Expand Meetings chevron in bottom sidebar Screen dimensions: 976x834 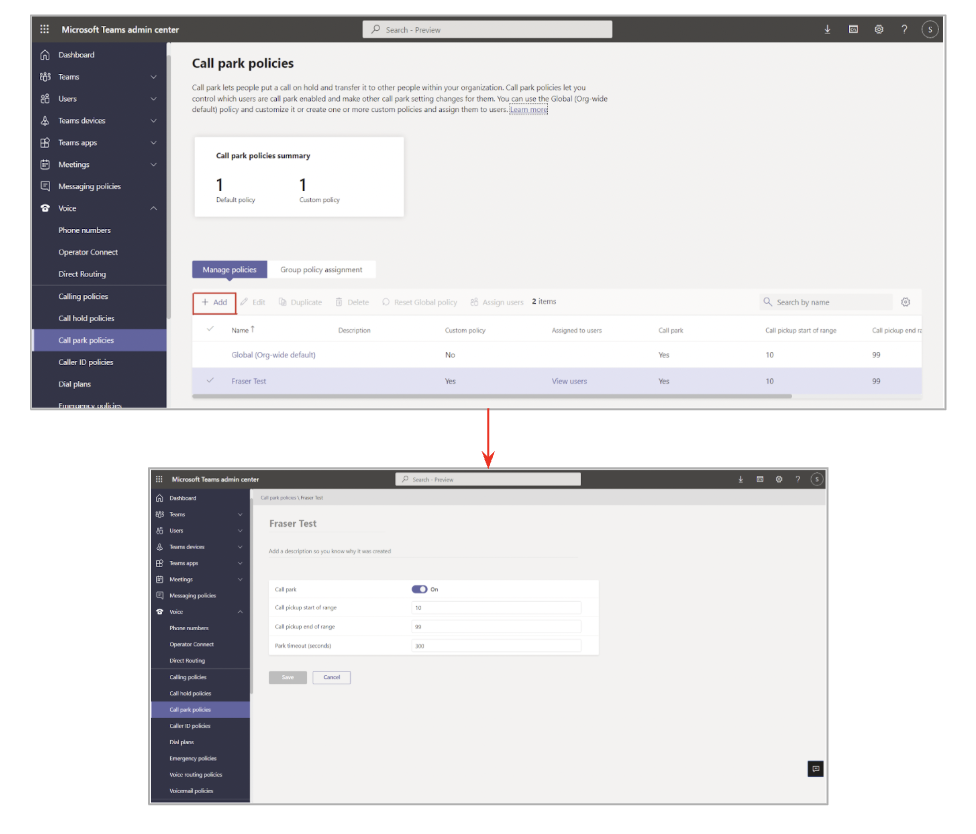click(240, 579)
